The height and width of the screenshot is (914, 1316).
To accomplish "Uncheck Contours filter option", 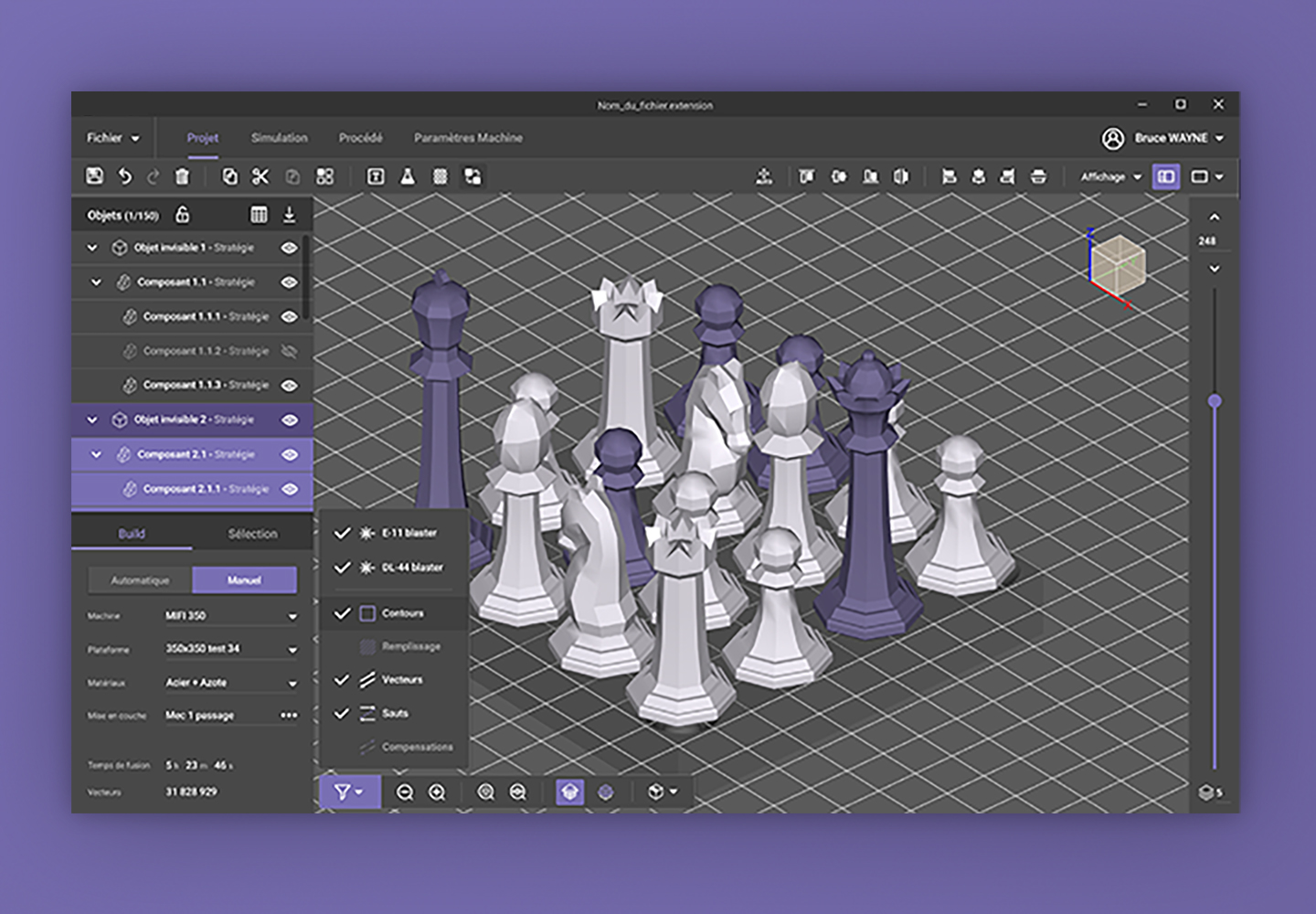I will pos(342,613).
